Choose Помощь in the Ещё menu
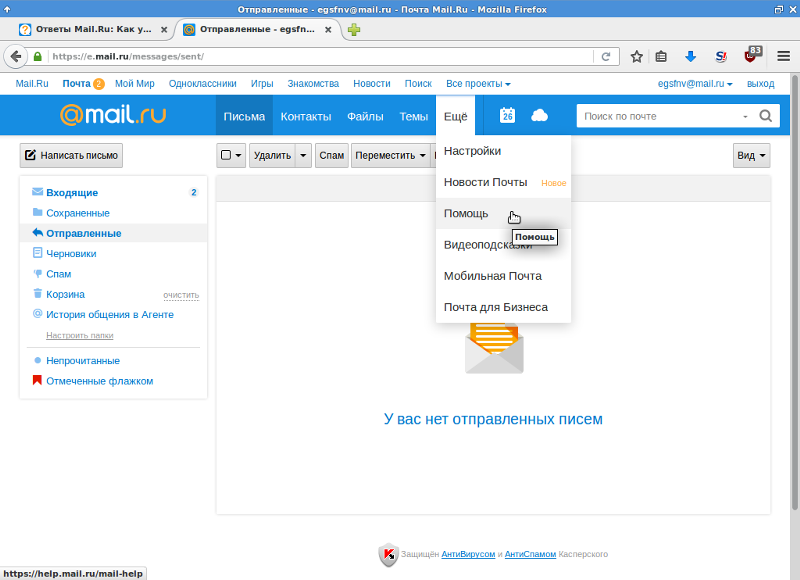 tap(503, 213)
